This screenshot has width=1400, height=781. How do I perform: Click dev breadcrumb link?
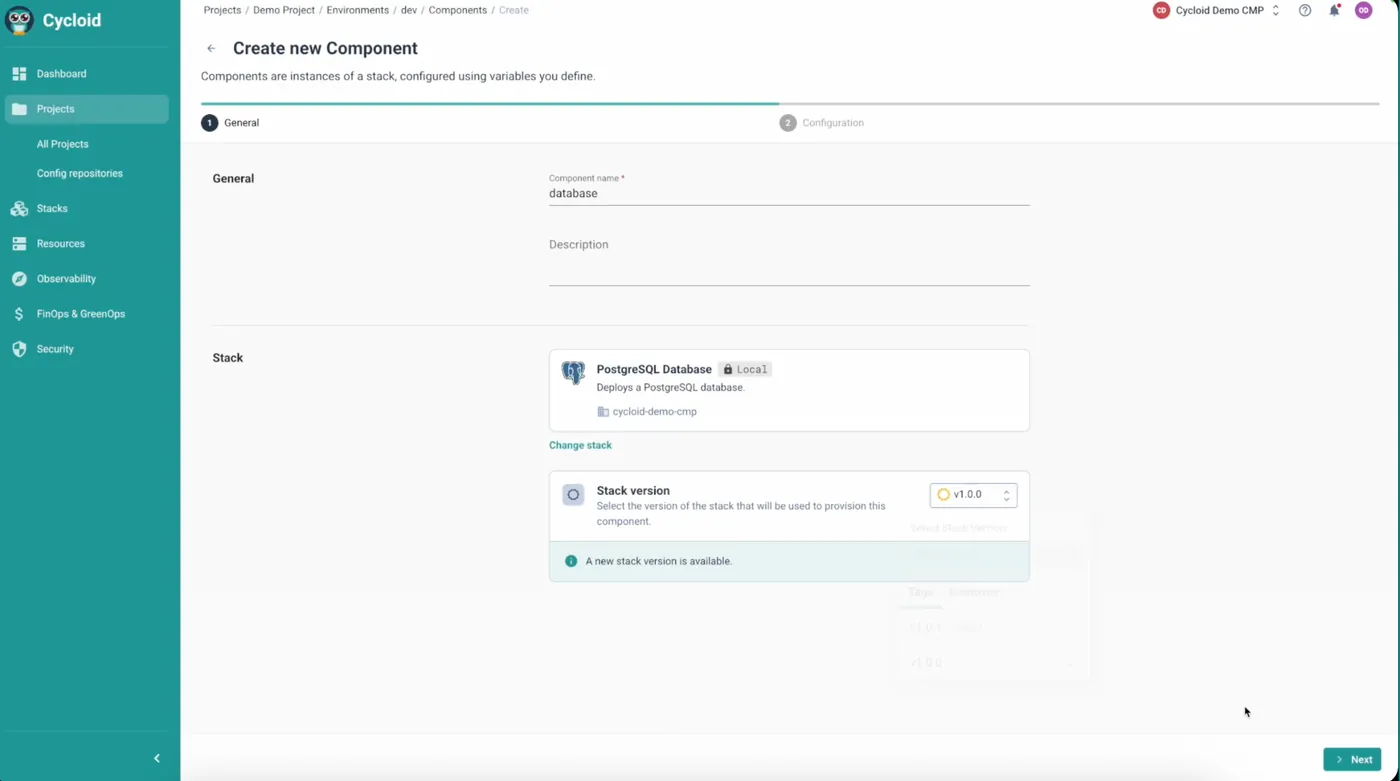tap(408, 10)
